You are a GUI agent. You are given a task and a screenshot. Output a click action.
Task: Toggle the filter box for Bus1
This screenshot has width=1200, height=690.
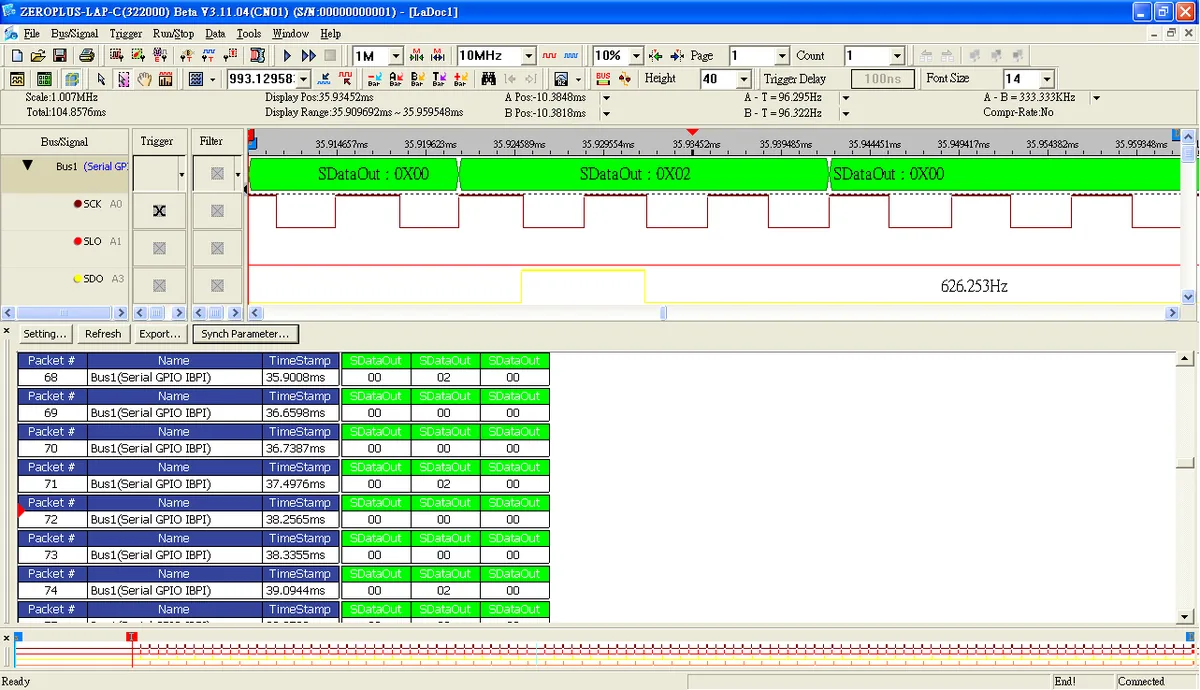coord(217,174)
